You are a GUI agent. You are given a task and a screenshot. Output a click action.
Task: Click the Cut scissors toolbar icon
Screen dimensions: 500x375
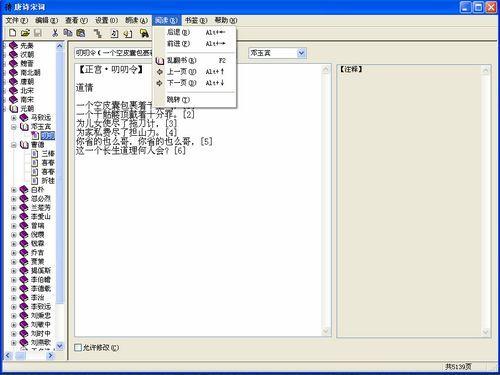click(55, 33)
